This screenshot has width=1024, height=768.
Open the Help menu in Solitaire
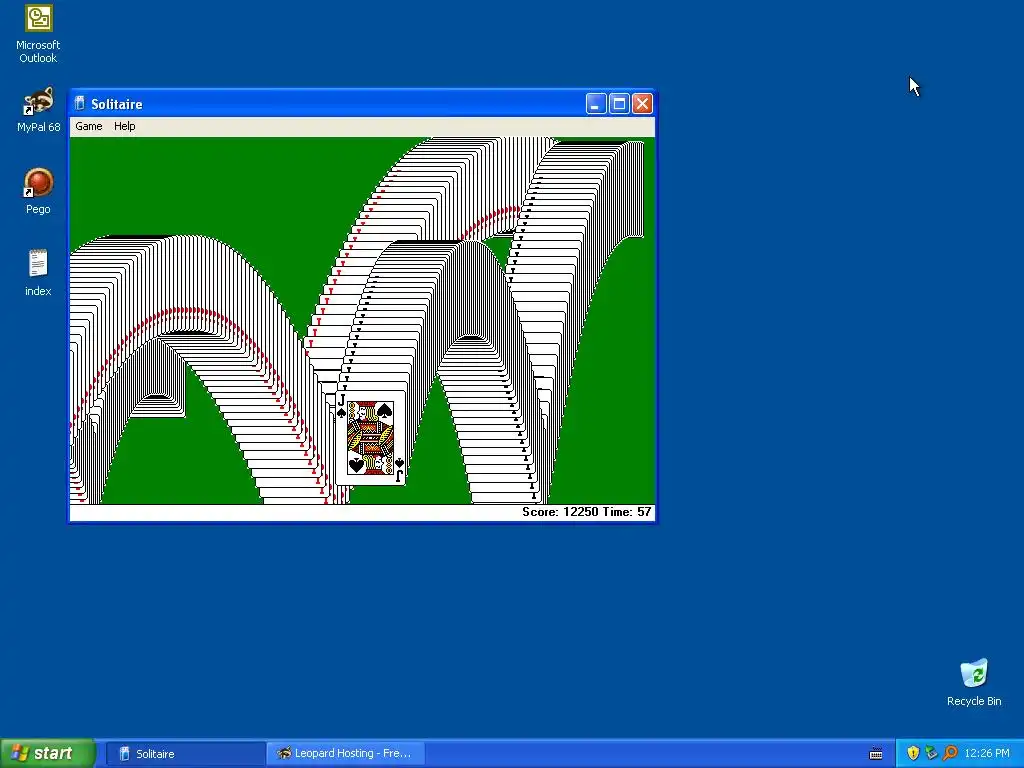125,126
